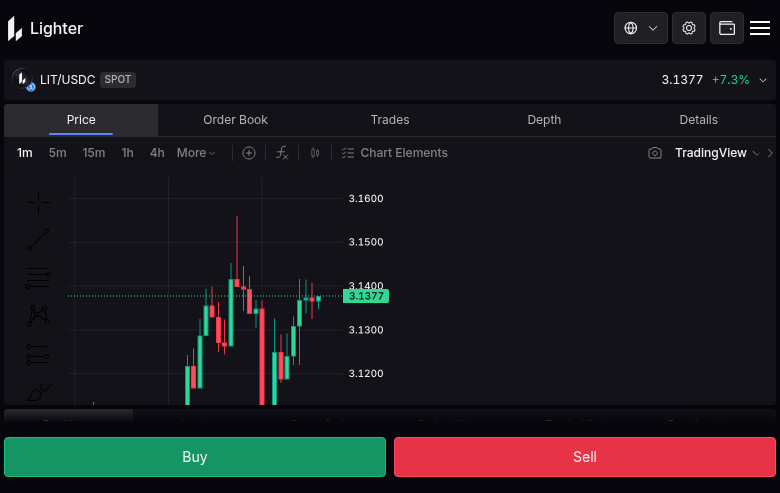Open the settings gear

[x=689, y=28]
